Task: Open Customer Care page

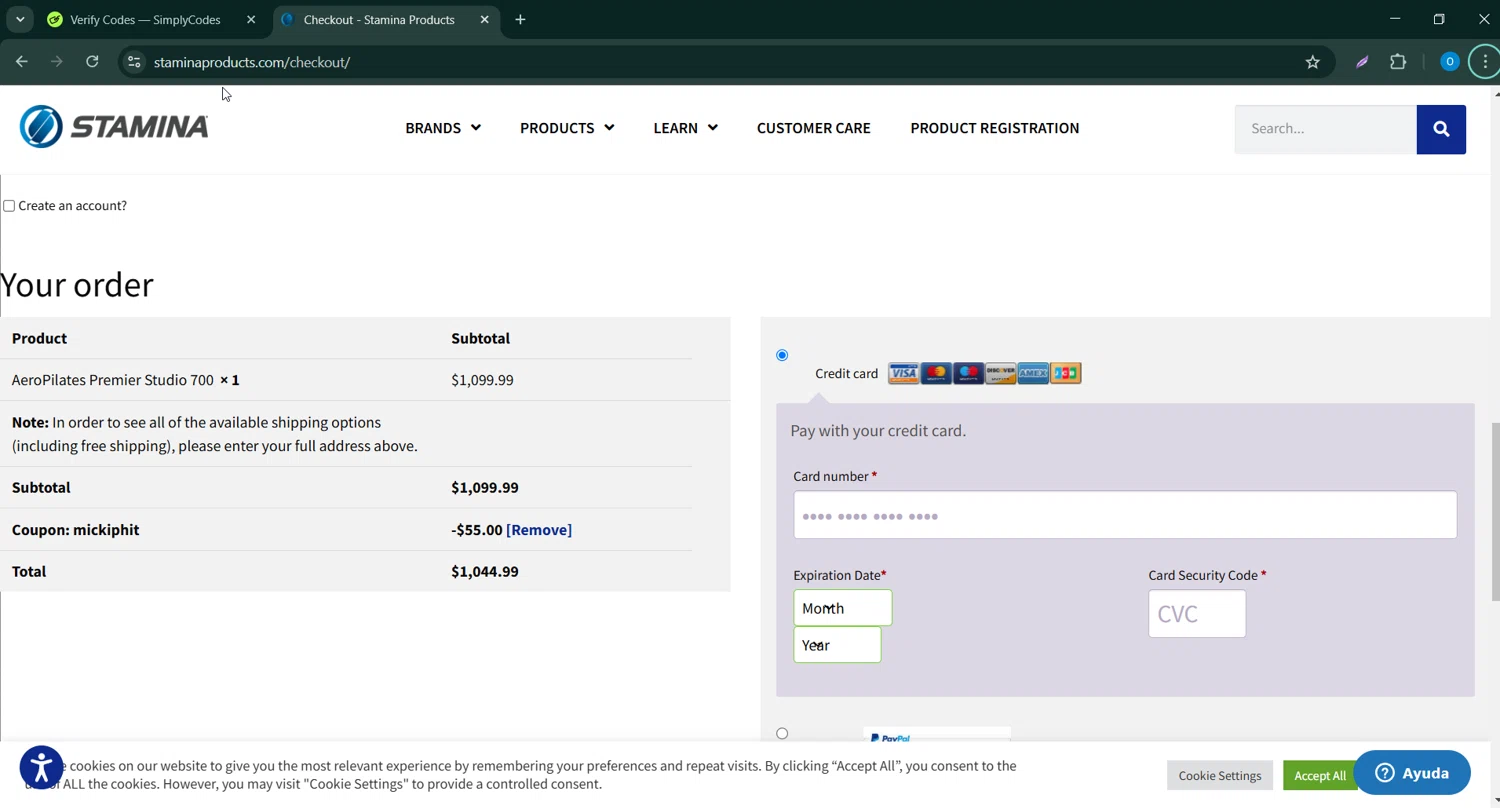Action: [x=813, y=128]
